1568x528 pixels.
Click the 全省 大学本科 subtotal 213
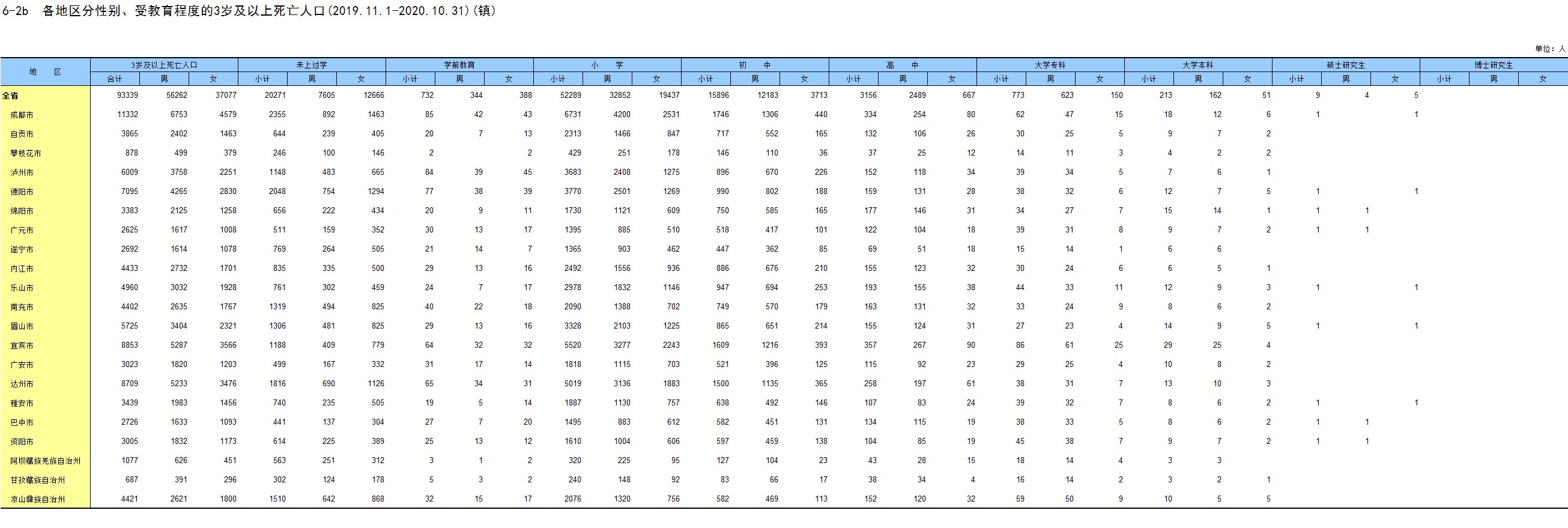point(1166,95)
